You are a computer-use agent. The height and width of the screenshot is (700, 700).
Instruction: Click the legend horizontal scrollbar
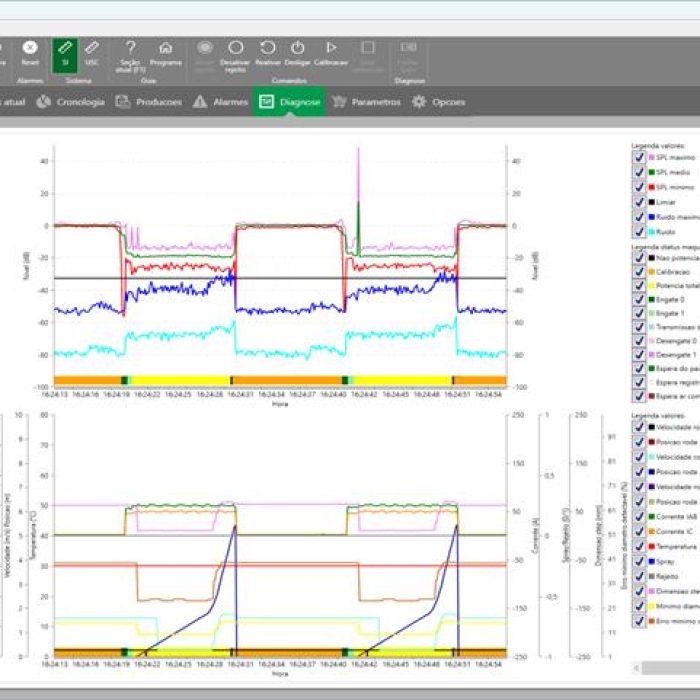668,667
